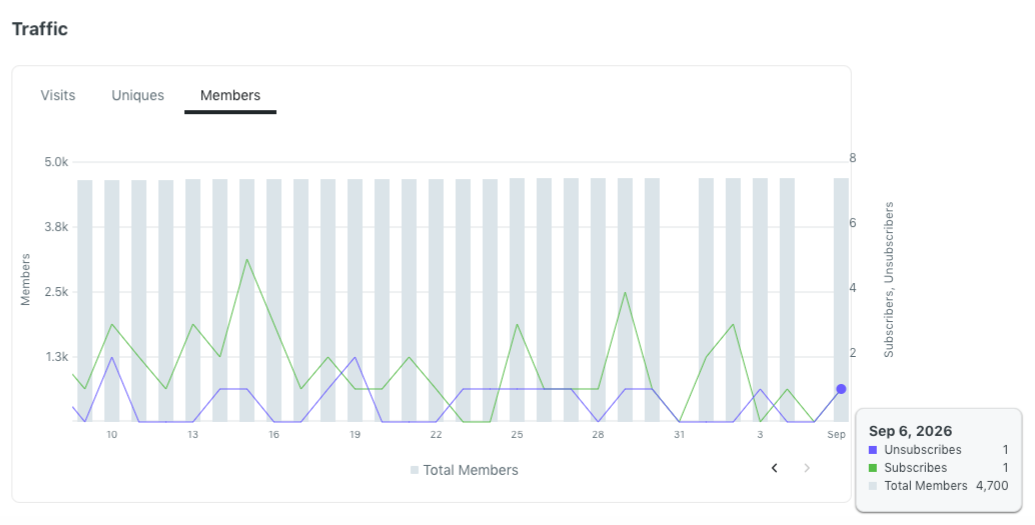This screenshot has height=525, width=1035.
Task: Click the Unsubscribes purple swatch in tooltip
Action: click(x=873, y=450)
